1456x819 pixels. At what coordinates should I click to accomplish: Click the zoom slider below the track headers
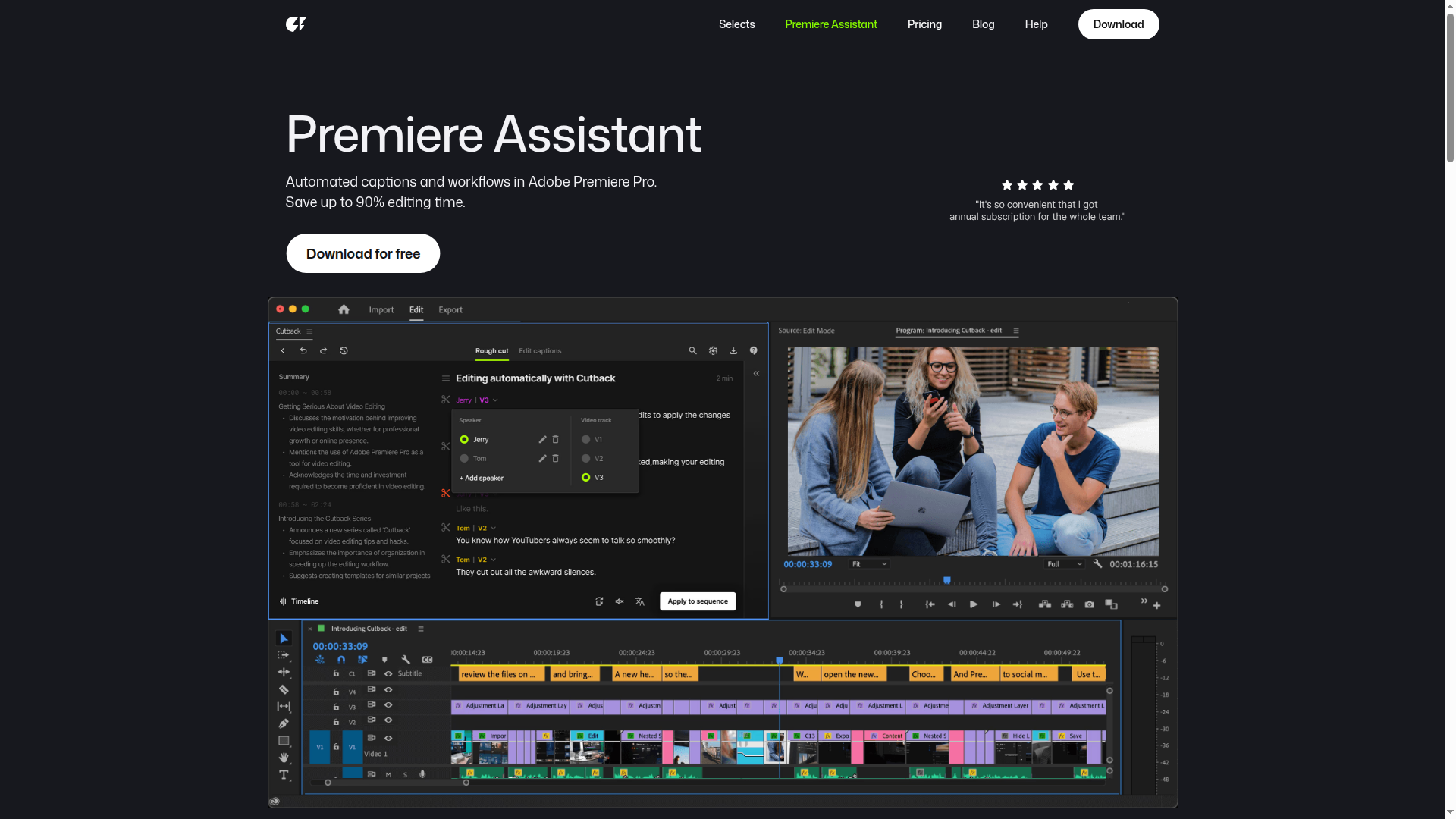tap(328, 782)
